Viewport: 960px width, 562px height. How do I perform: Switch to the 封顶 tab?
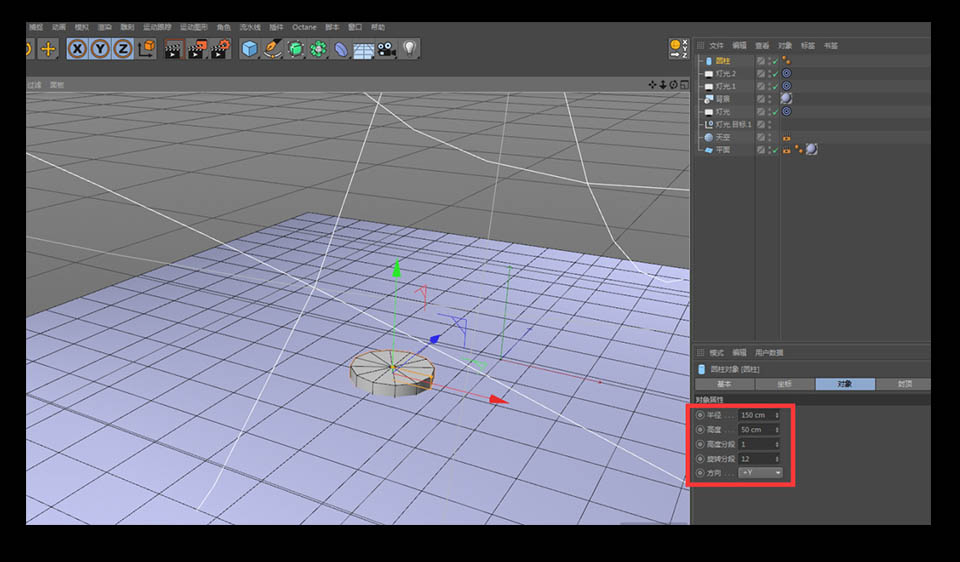[904, 384]
